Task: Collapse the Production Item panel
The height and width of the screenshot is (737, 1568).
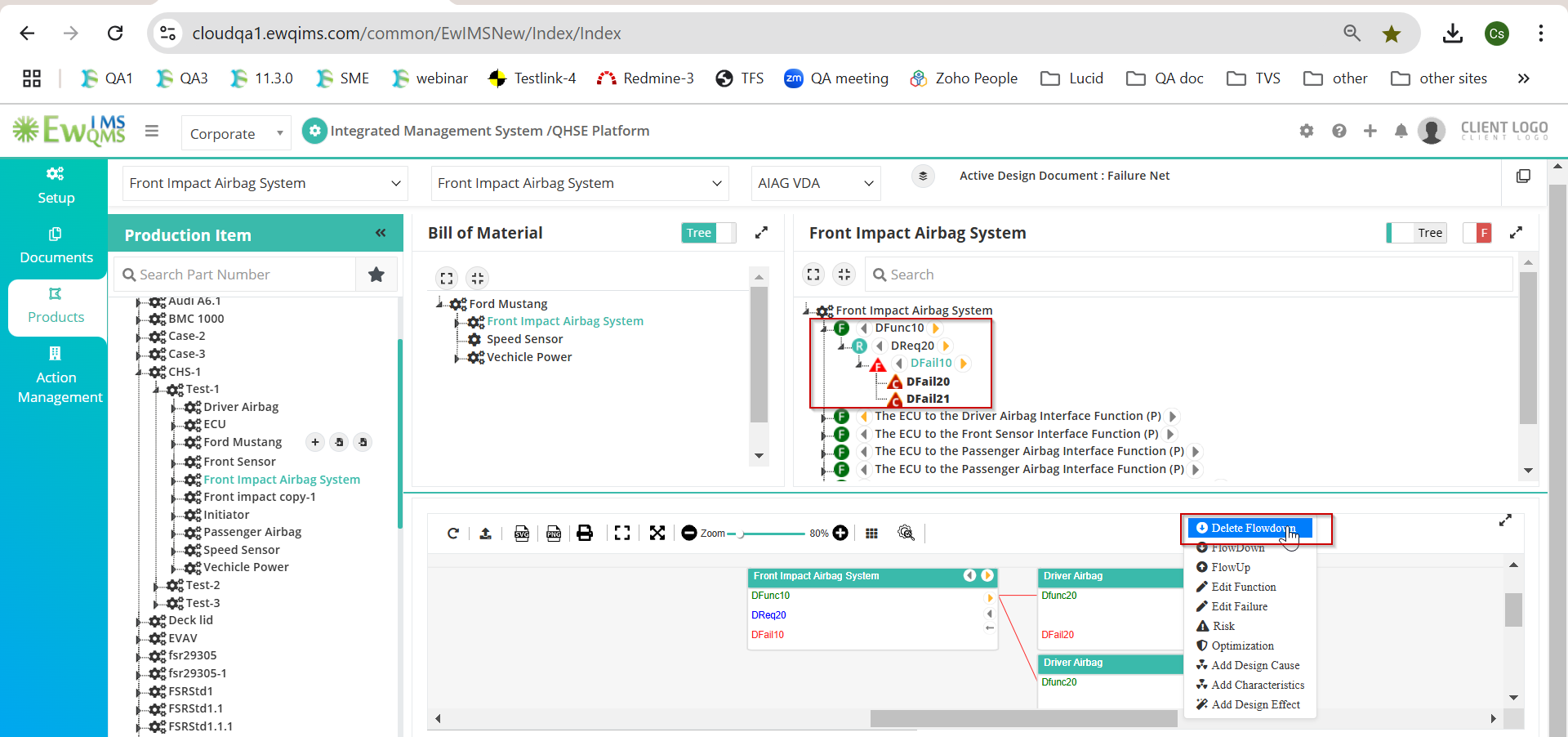Action: [x=381, y=234]
